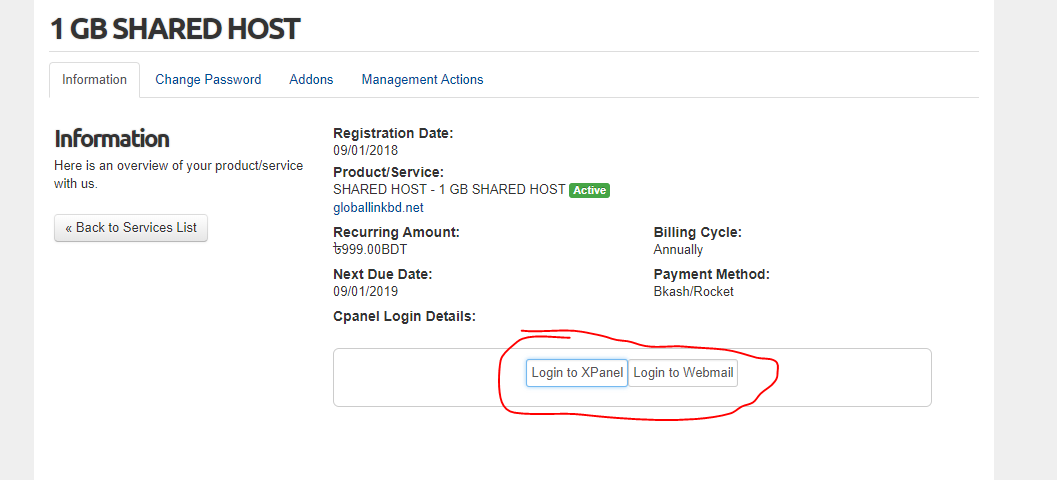The width and height of the screenshot is (1057, 480).
Task: Switch to the Information tab
Action: coord(94,80)
